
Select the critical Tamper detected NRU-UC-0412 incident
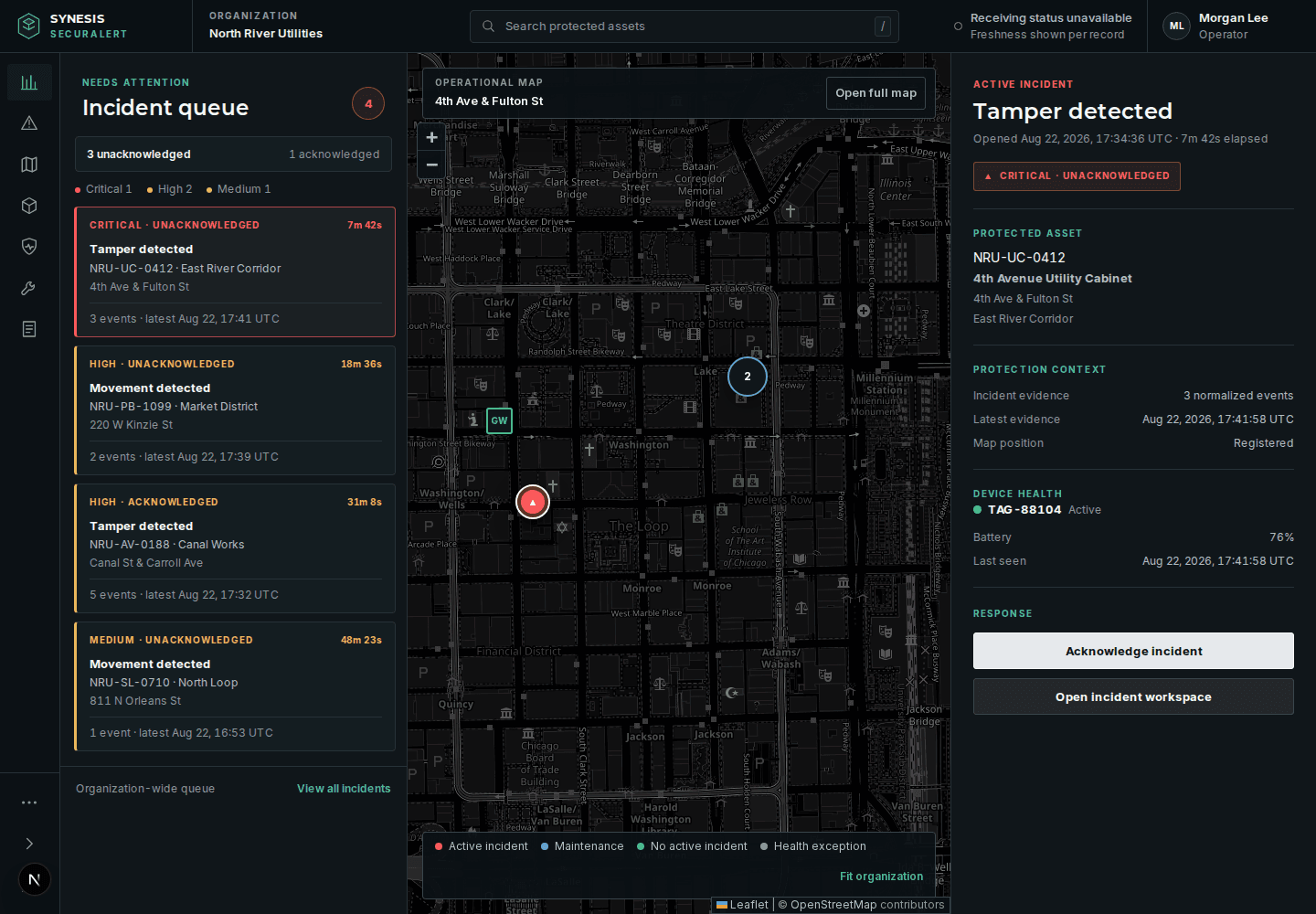(235, 272)
